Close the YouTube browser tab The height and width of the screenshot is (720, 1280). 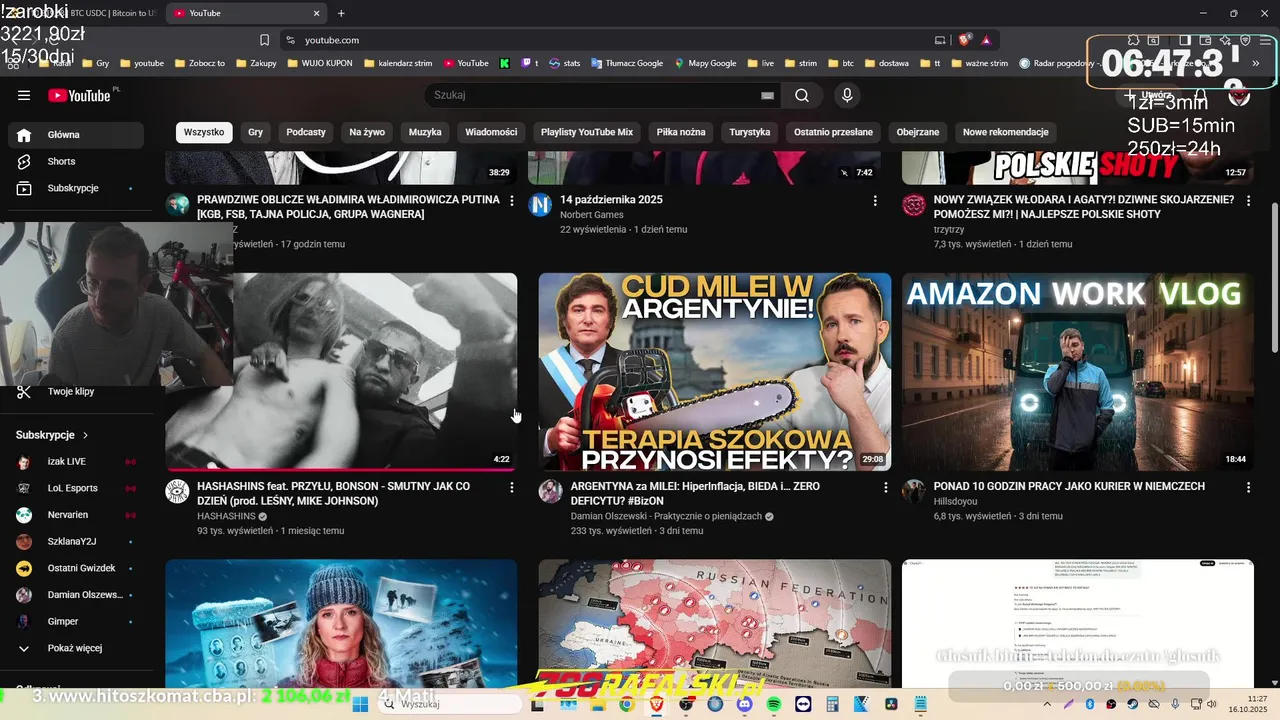click(x=317, y=13)
